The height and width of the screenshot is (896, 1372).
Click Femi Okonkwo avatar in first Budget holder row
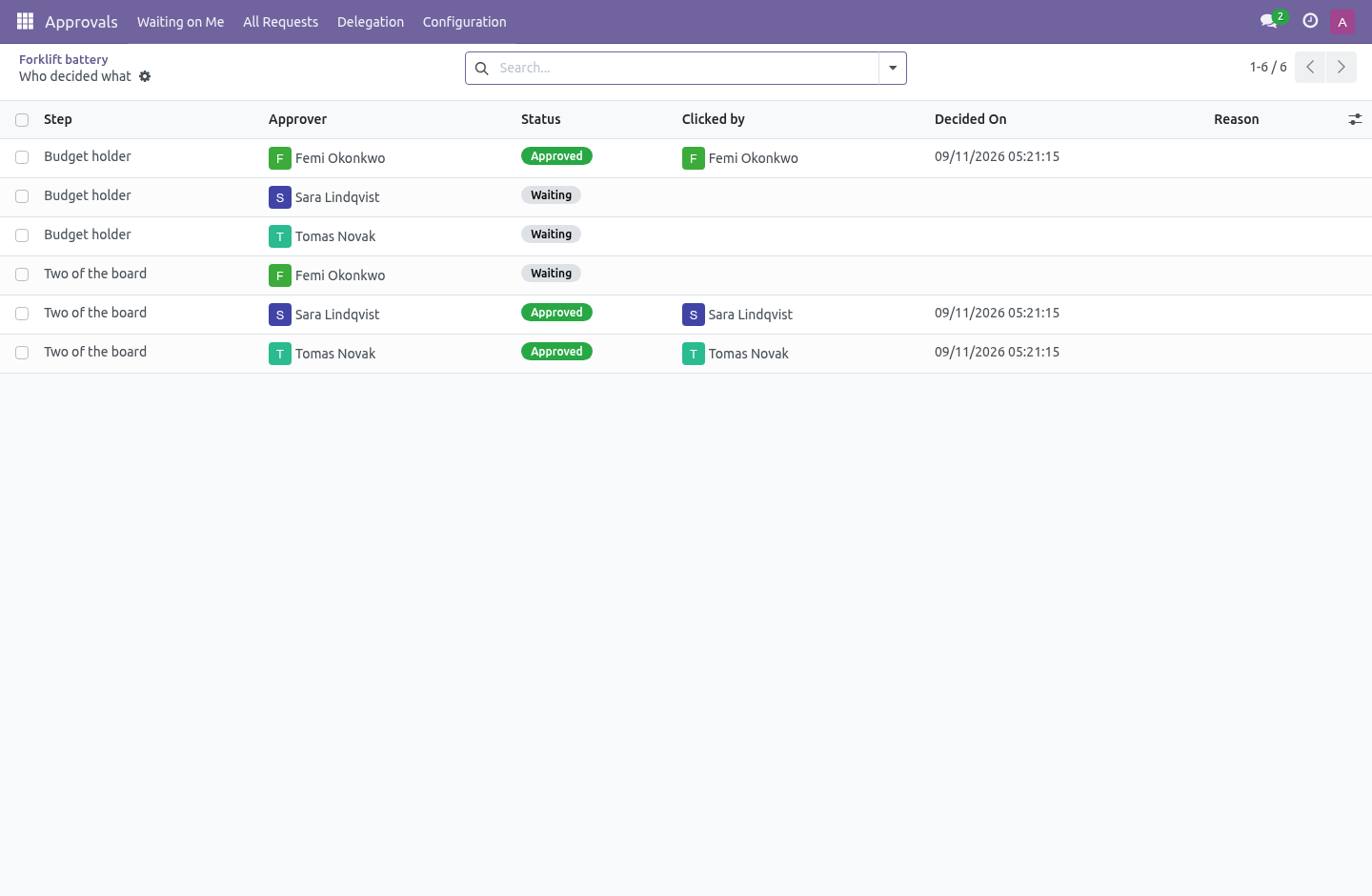pos(280,158)
